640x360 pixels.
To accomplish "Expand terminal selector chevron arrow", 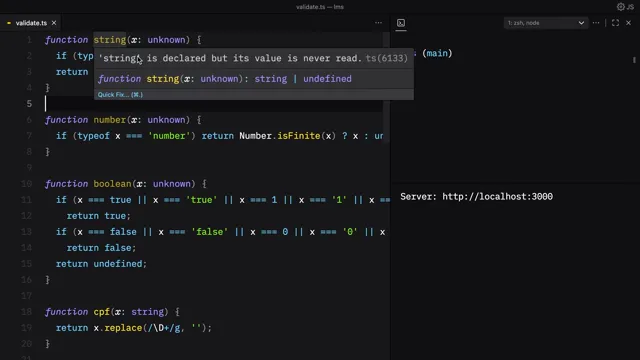I will [581, 23].
